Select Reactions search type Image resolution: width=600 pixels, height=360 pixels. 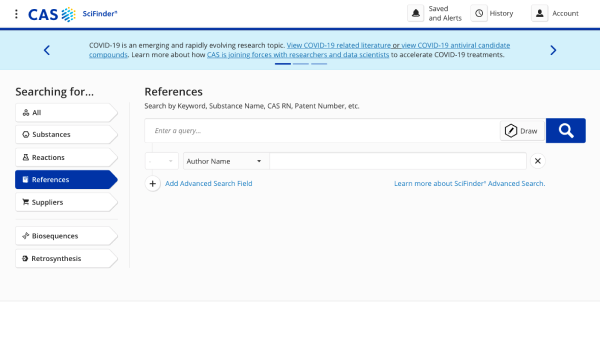pos(66,157)
